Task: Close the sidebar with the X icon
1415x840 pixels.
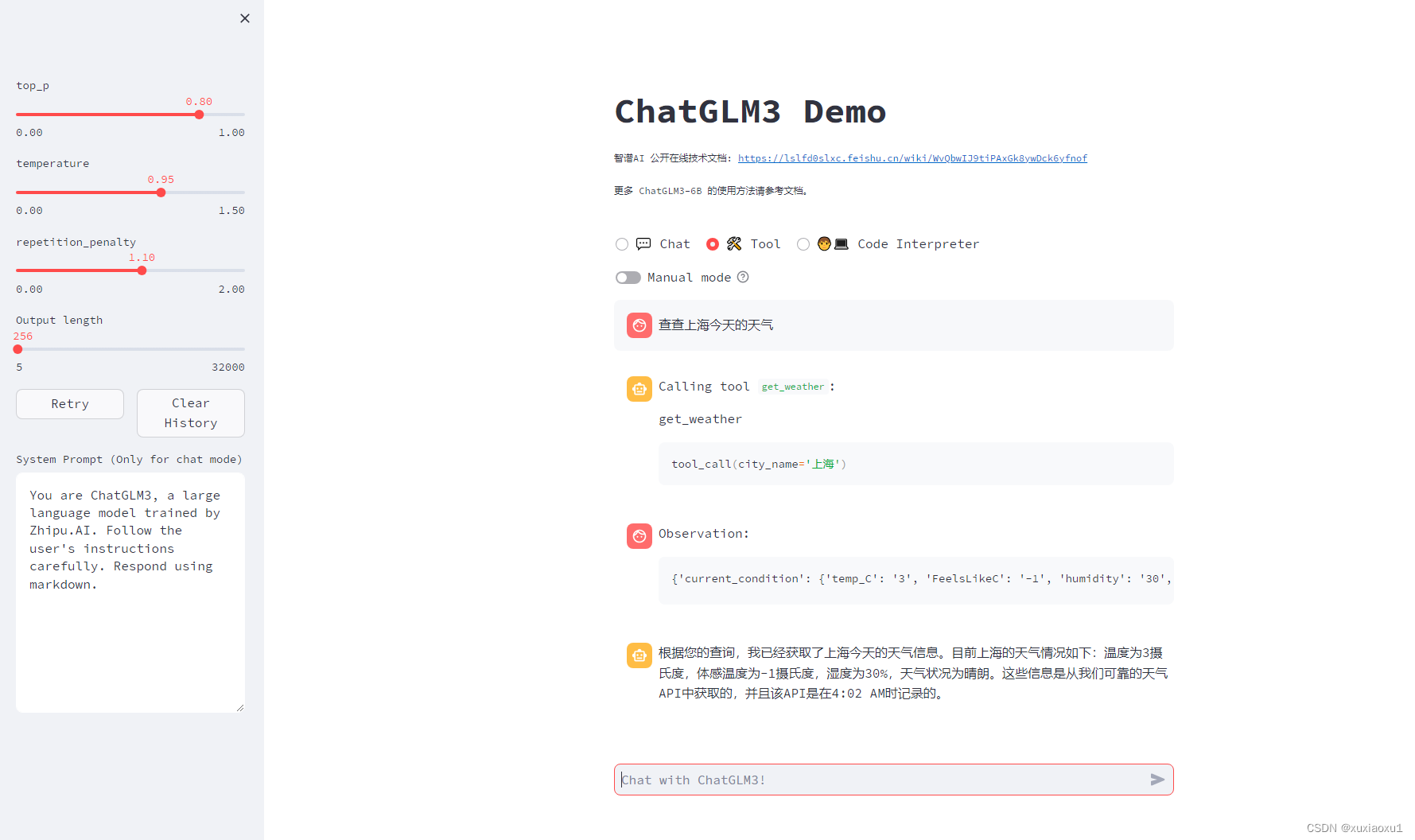Action: click(x=245, y=18)
